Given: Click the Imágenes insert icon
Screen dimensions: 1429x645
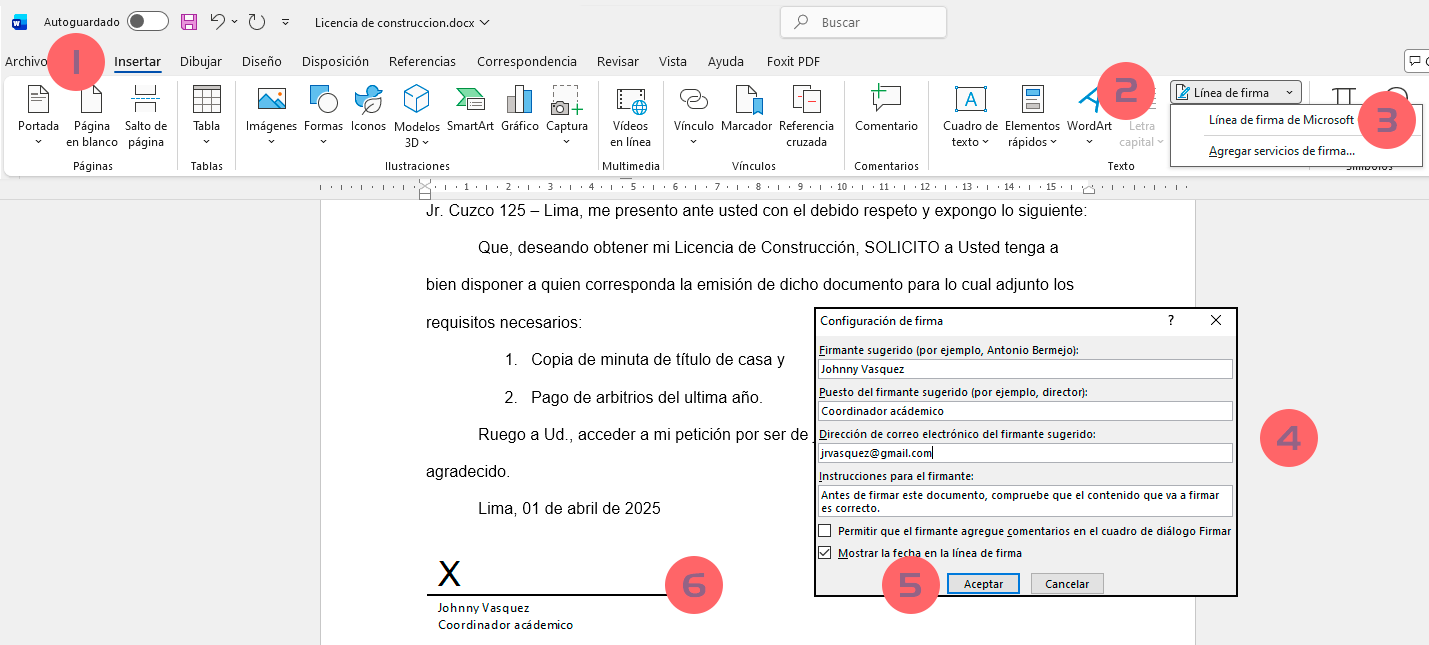Looking at the screenshot, I should pyautogui.click(x=272, y=99).
